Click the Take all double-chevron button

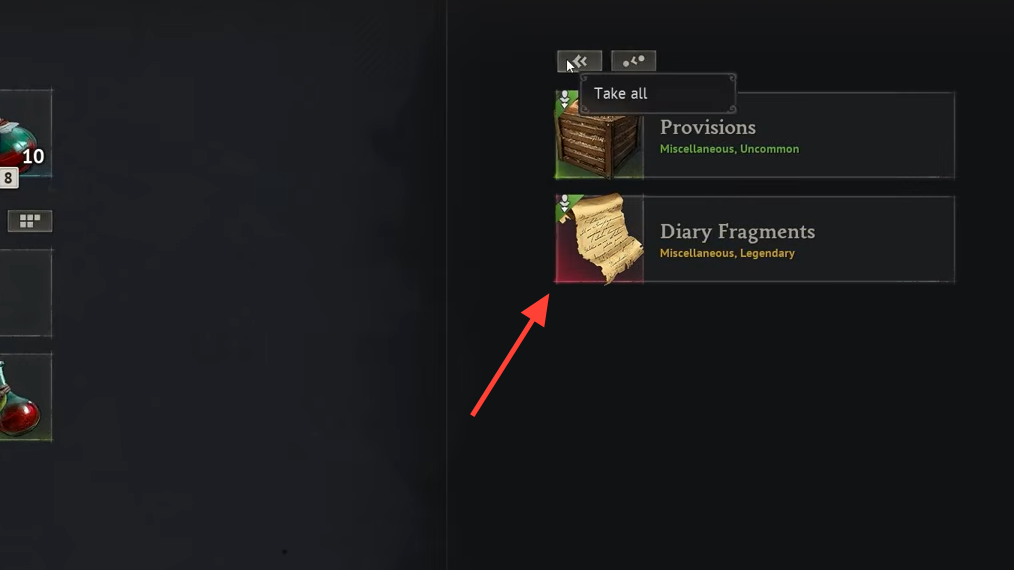click(x=579, y=61)
